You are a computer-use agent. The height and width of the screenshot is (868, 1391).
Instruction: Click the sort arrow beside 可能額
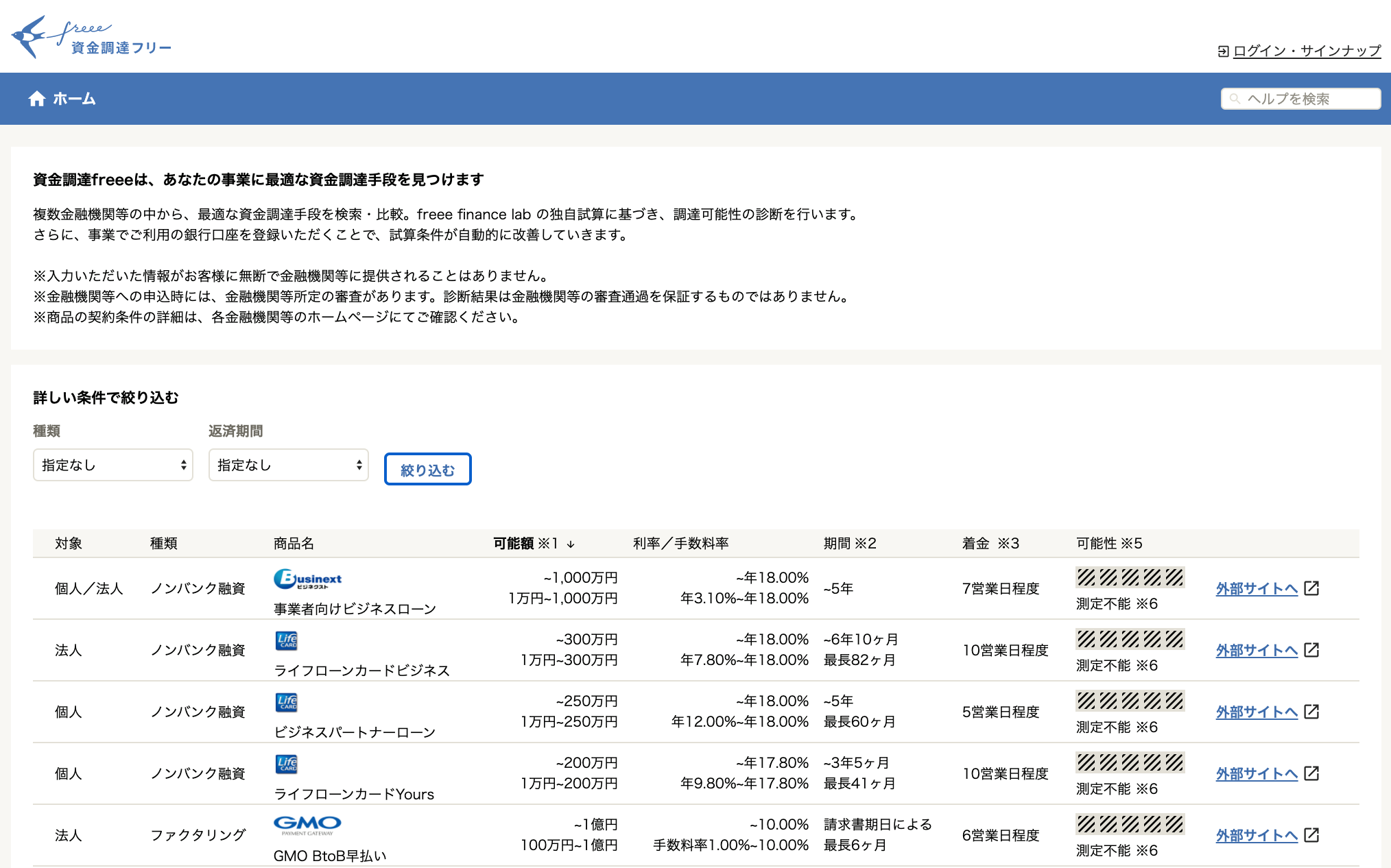[x=571, y=544]
